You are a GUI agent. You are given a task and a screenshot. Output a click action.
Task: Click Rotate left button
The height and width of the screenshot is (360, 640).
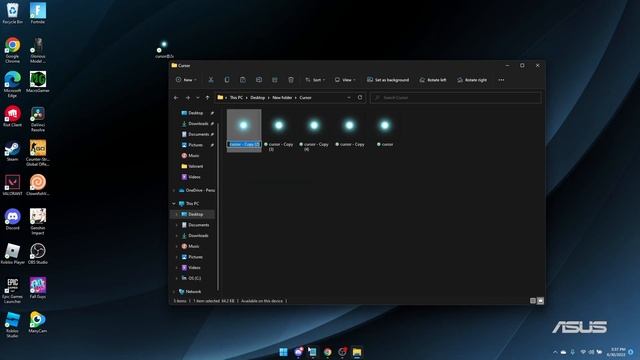click(x=433, y=80)
